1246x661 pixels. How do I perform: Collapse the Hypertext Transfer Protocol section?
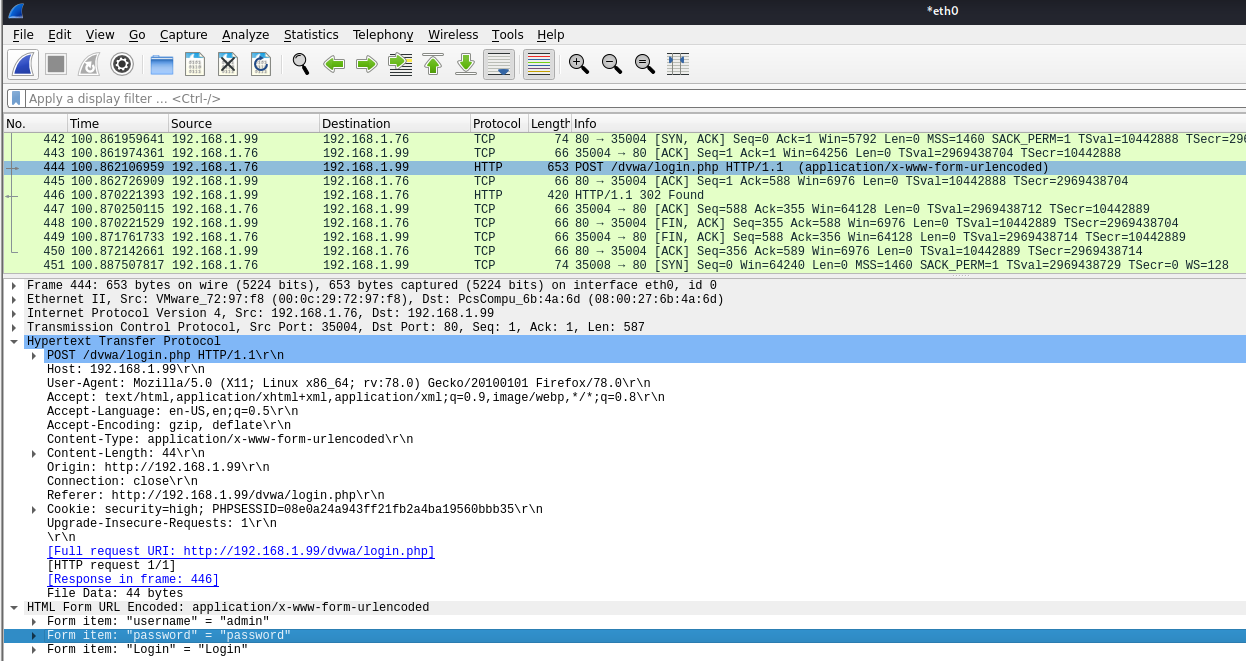pos(14,342)
